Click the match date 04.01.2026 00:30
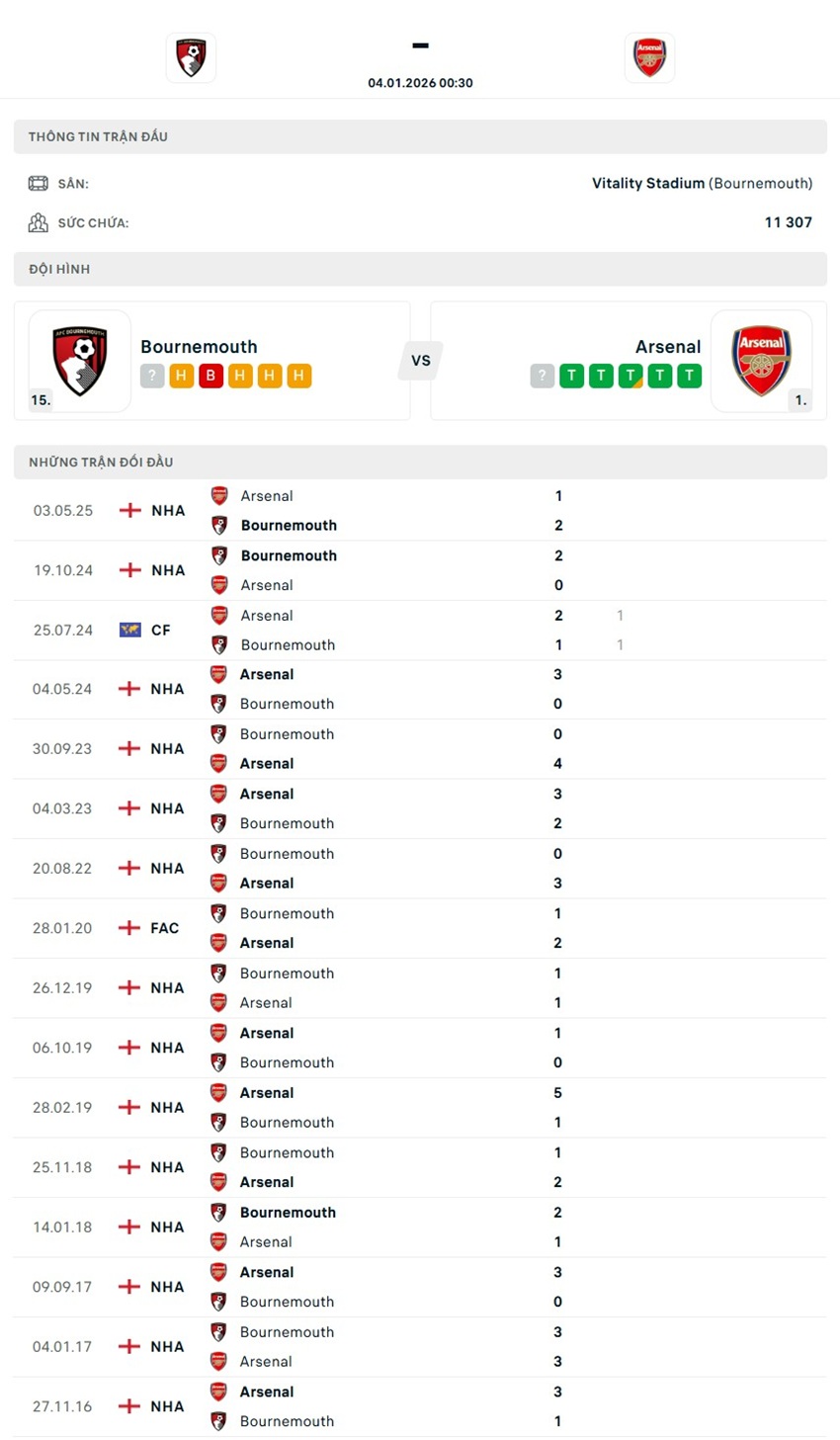 click(420, 83)
